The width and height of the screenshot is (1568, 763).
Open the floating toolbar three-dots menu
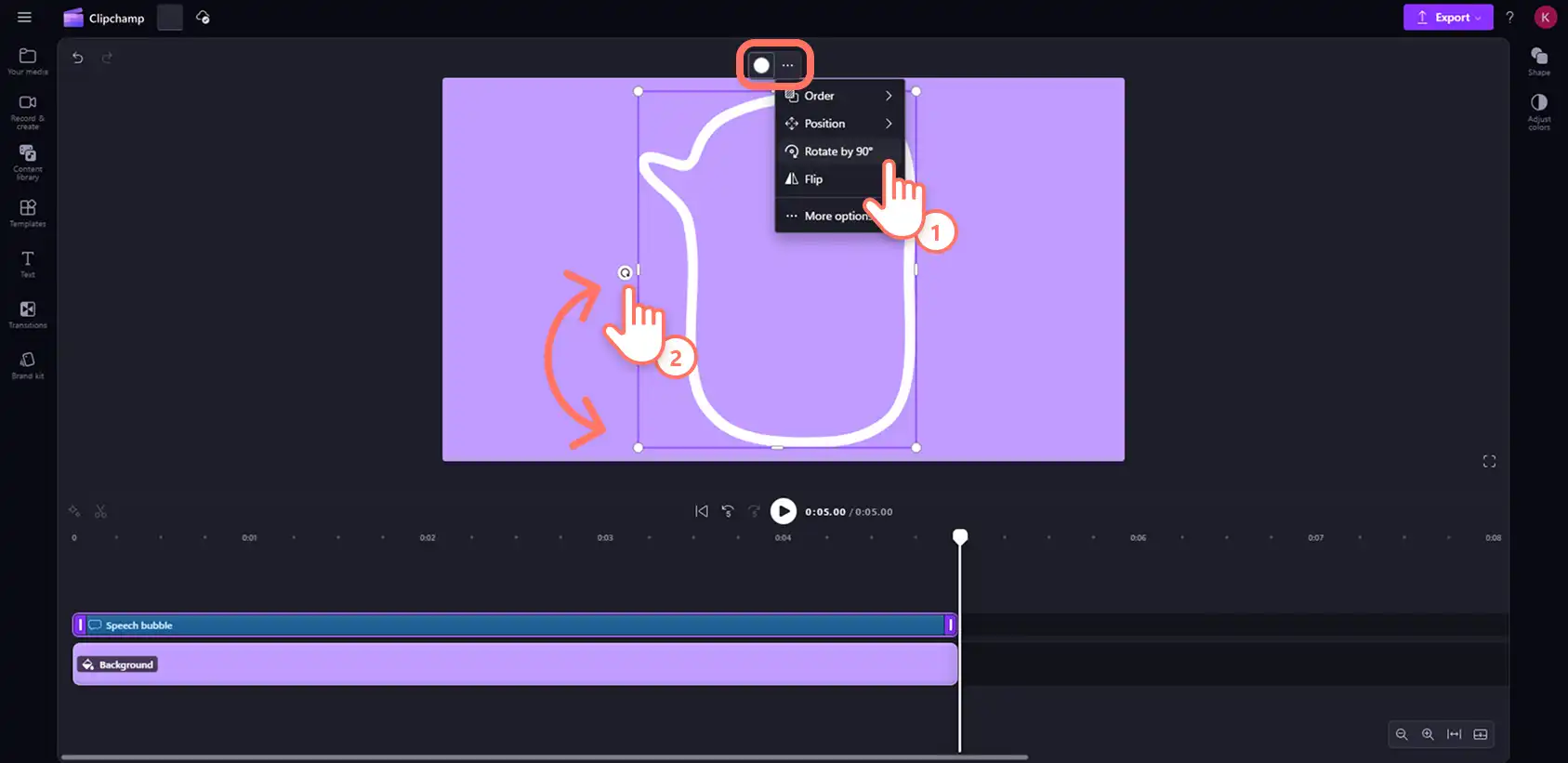click(788, 65)
